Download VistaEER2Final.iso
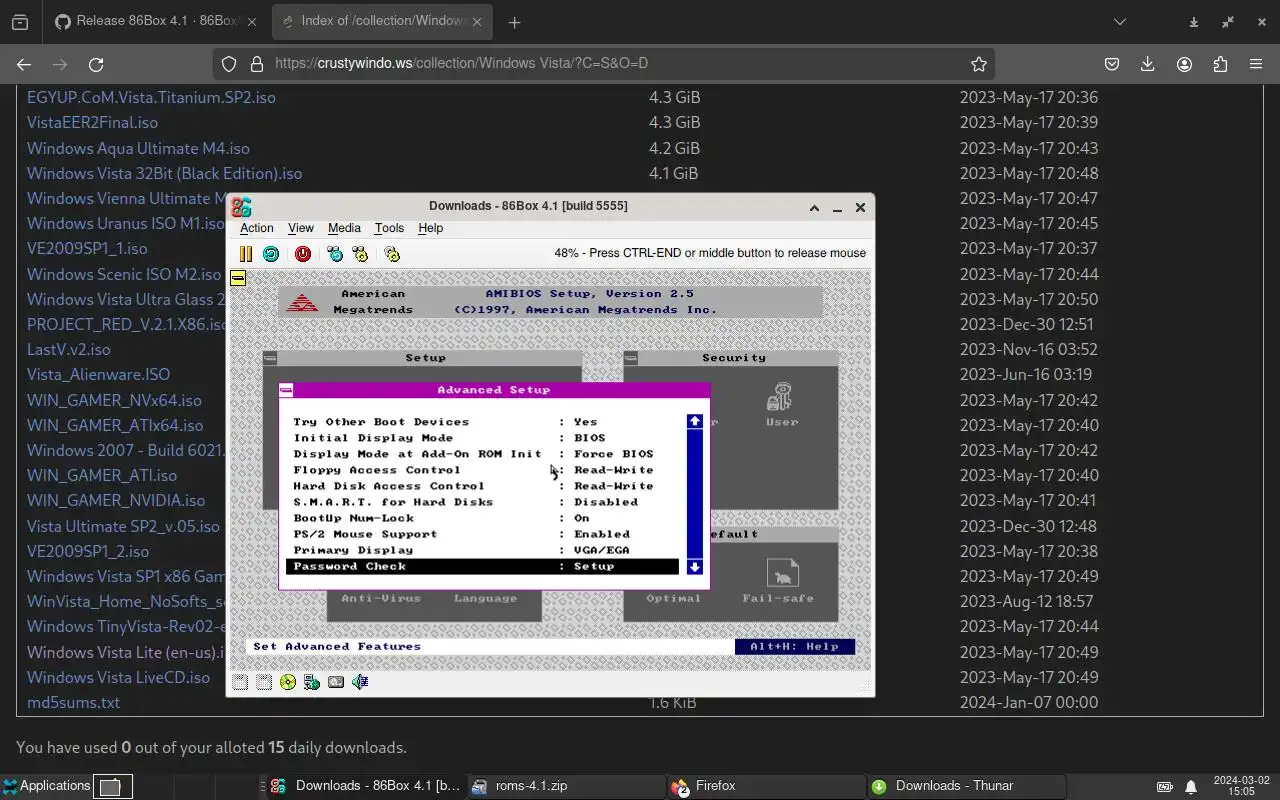 click(x=92, y=122)
